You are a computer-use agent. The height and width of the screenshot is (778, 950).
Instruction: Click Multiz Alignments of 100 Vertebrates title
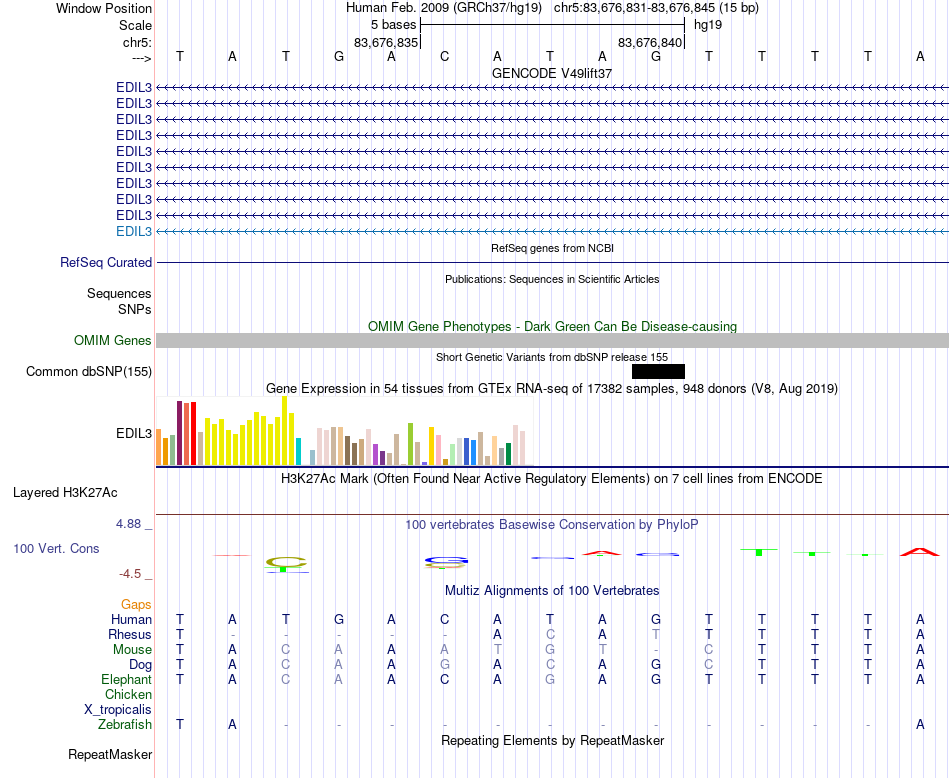(x=552, y=591)
